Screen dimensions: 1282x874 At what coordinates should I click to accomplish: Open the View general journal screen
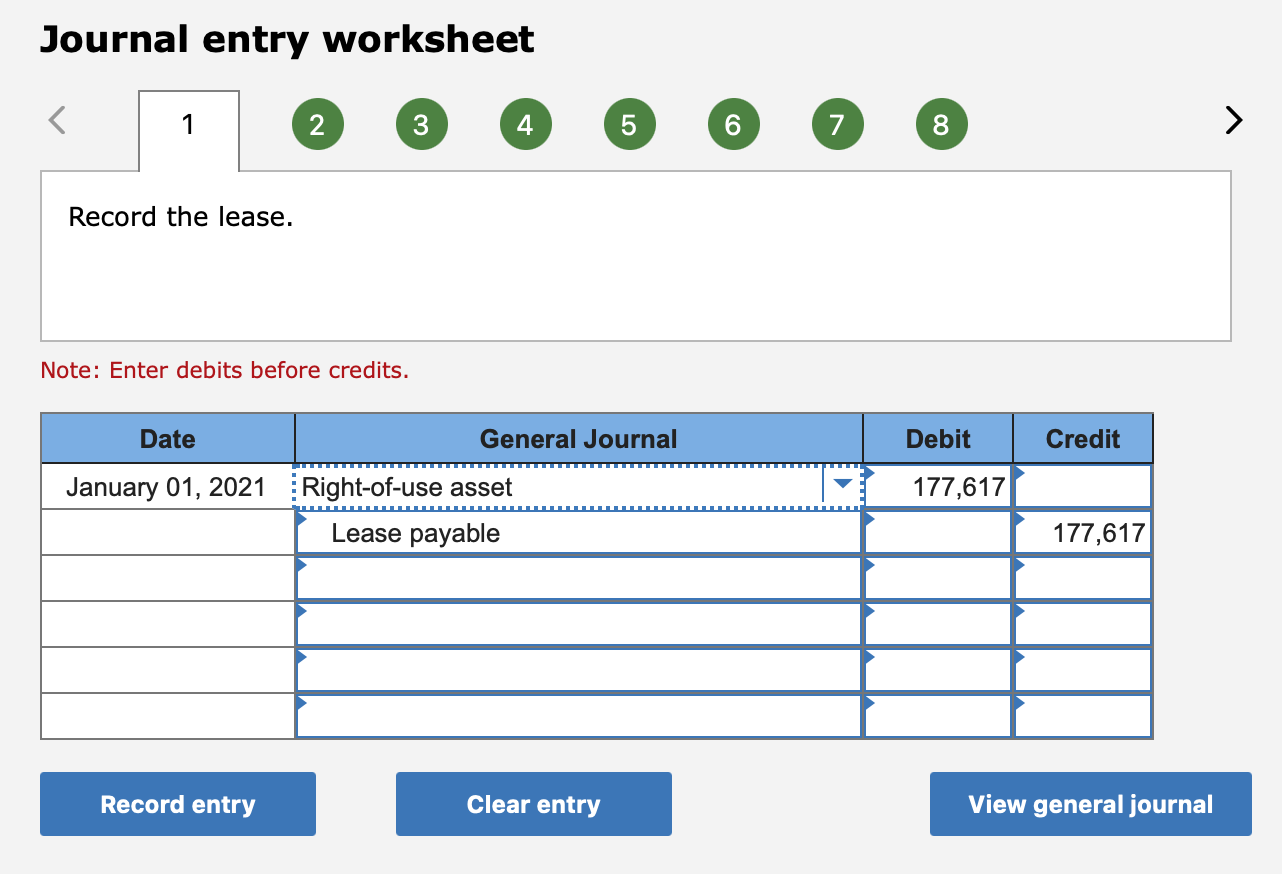click(1089, 803)
